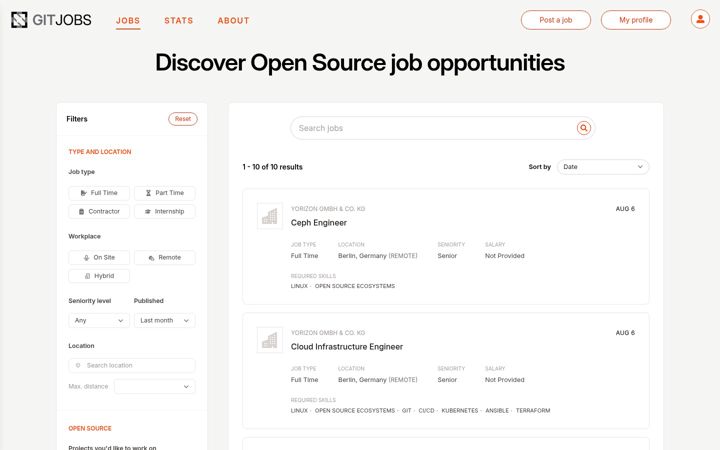This screenshot has width=720, height=450.
Task: Click the Filters panel title
Action: (x=77, y=119)
